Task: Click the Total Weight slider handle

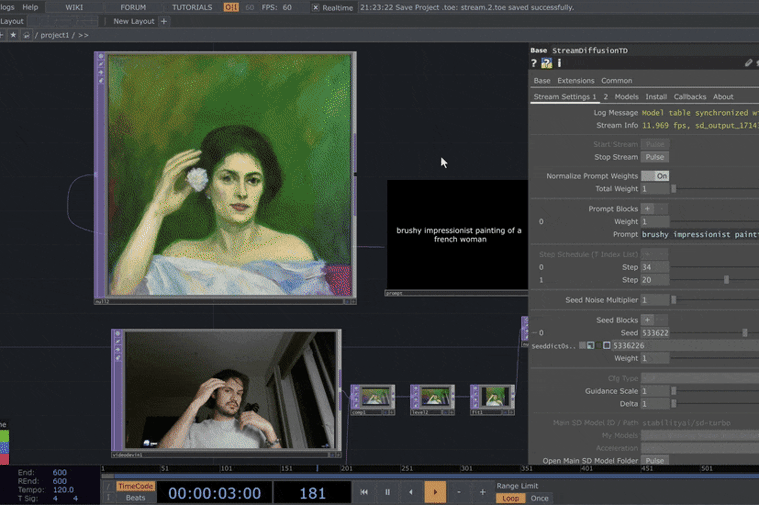Action: [x=673, y=189]
